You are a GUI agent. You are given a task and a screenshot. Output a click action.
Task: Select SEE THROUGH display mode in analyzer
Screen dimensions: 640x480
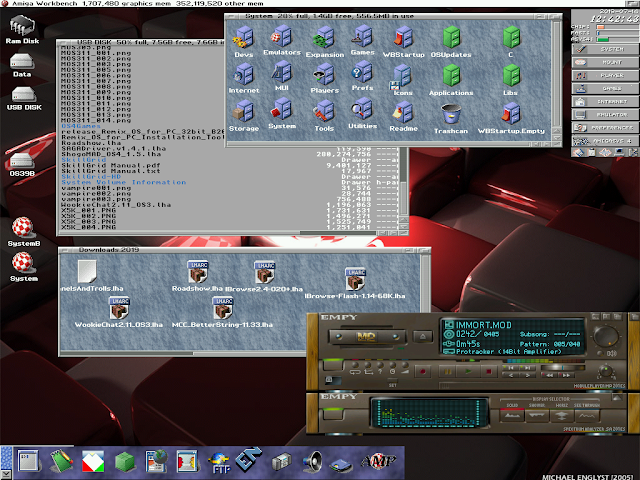coord(587,416)
